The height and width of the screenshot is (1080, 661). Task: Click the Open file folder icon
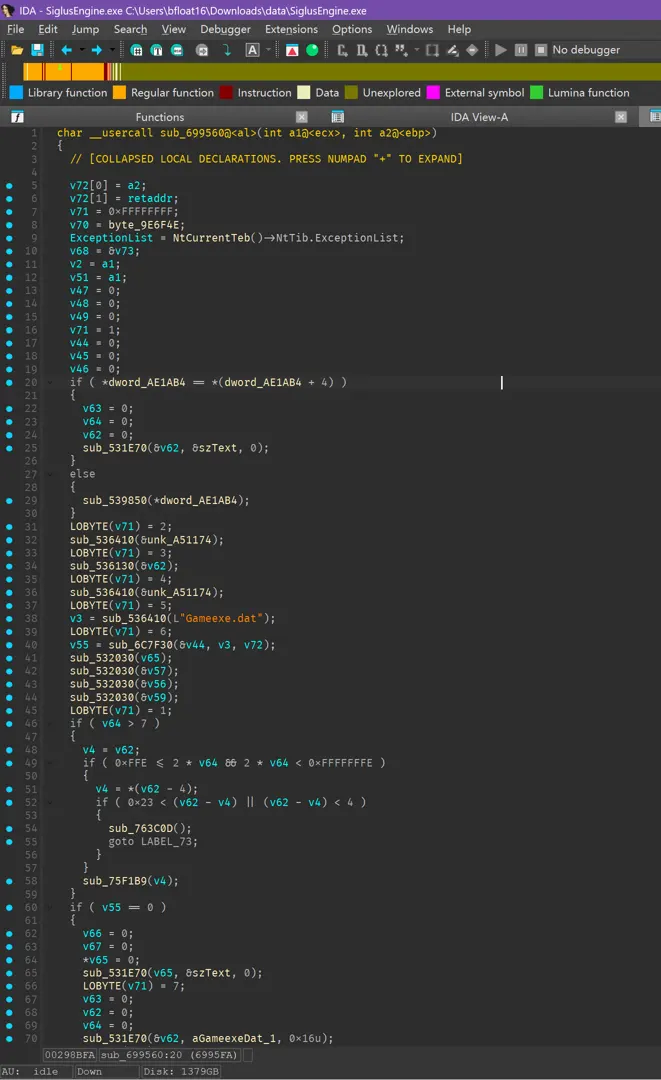click(x=17, y=50)
